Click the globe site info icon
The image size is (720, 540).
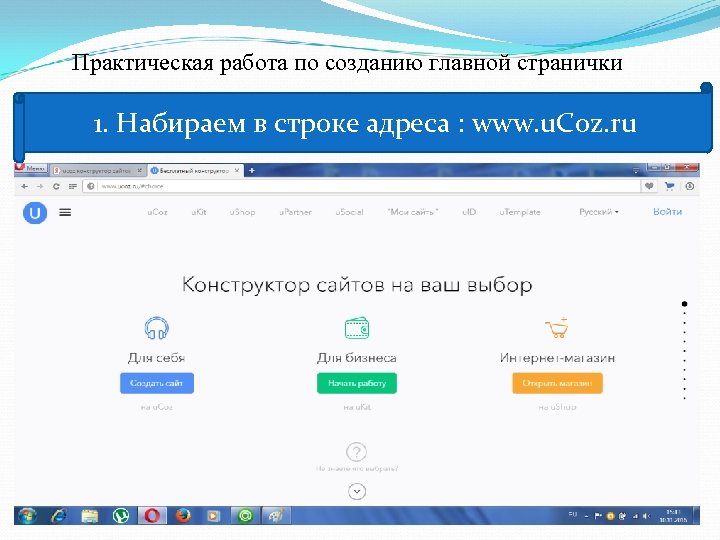(x=91, y=186)
